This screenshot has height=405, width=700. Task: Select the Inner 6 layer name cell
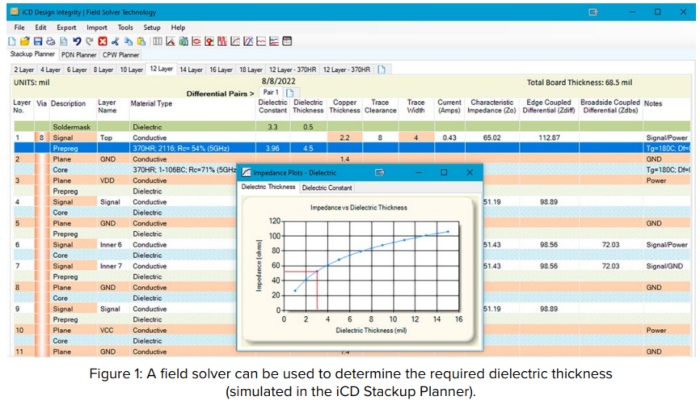113,245
